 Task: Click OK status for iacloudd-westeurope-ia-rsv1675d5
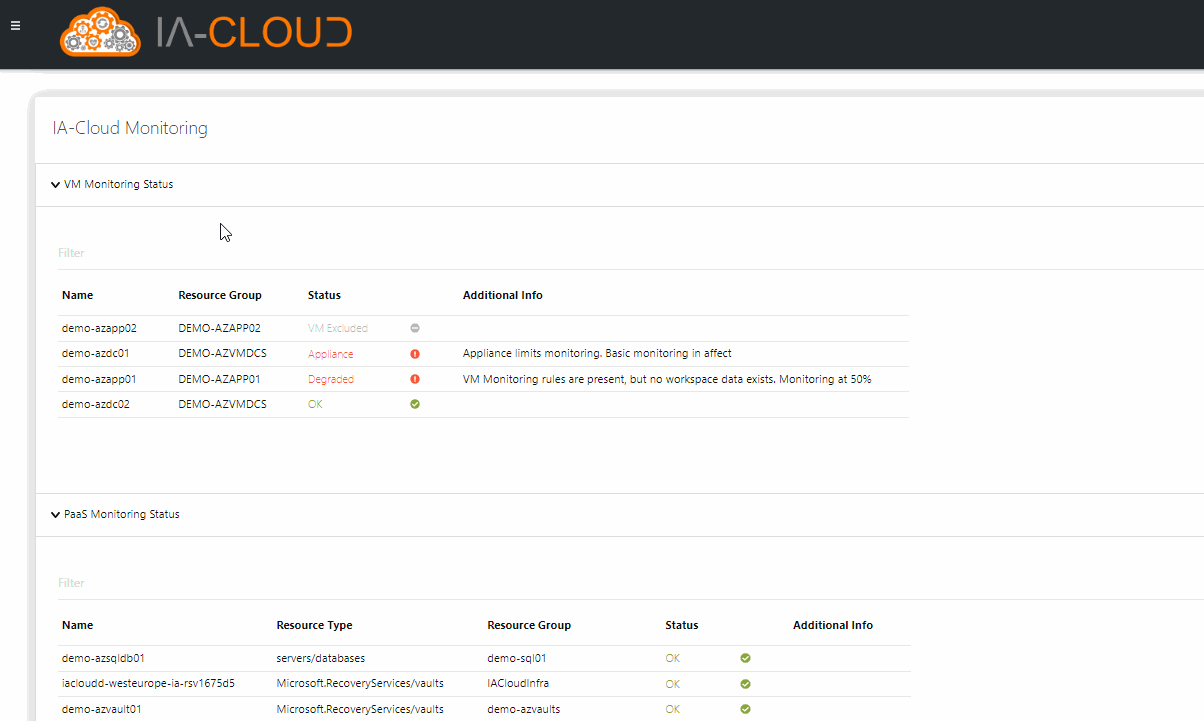[672, 684]
